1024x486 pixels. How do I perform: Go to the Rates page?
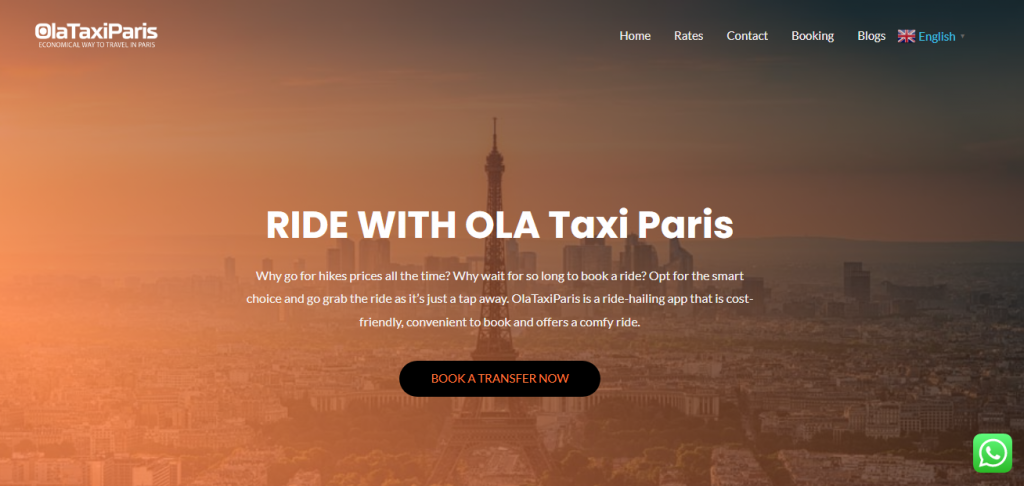point(688,36)
